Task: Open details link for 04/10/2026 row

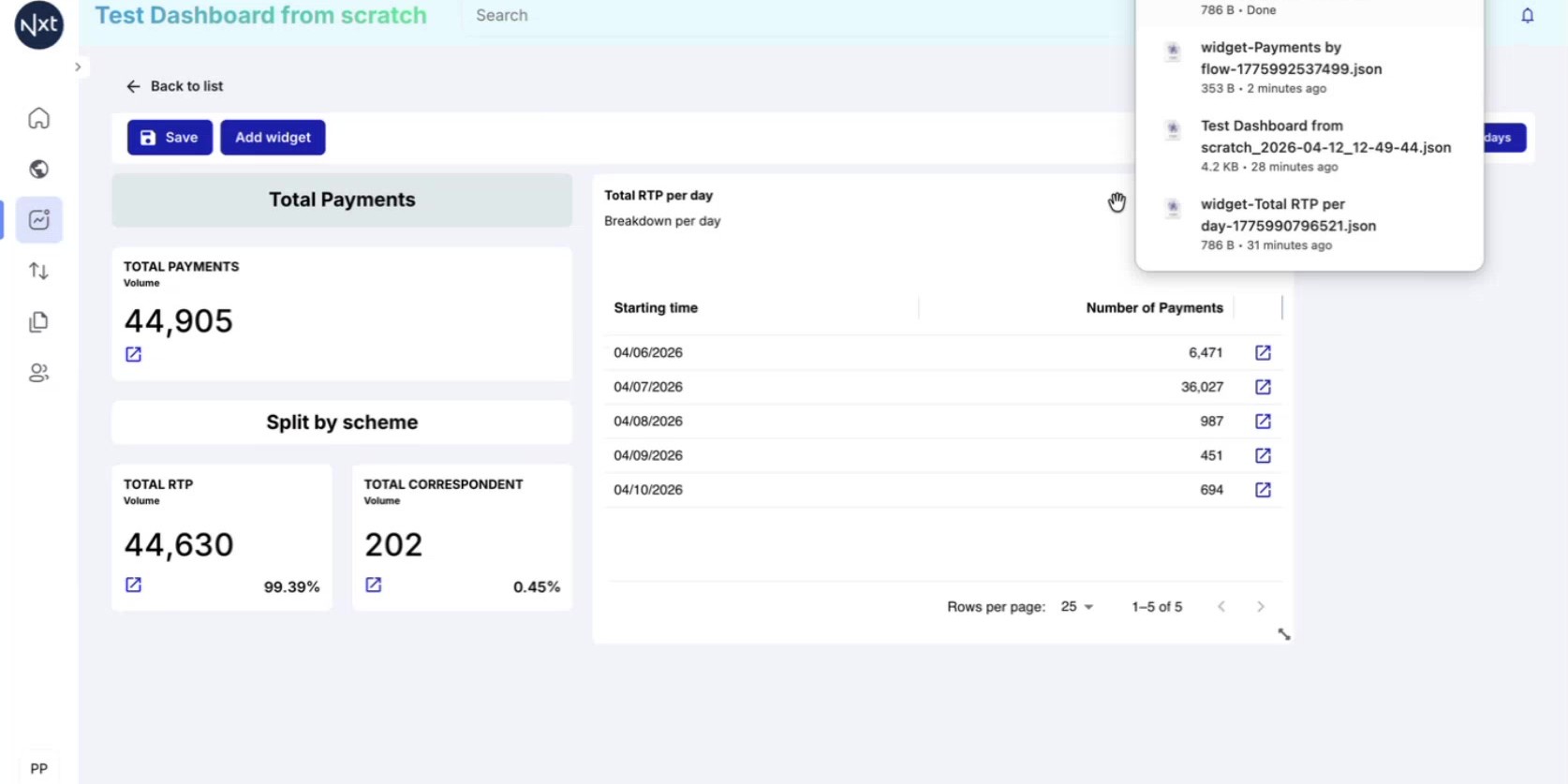Action: [x=1263, y=490]
